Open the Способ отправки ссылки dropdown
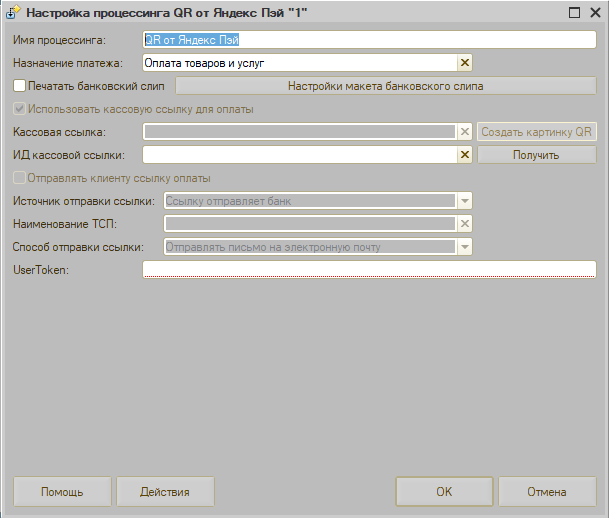This screenshot has width=609, height=518. [464, 247]
